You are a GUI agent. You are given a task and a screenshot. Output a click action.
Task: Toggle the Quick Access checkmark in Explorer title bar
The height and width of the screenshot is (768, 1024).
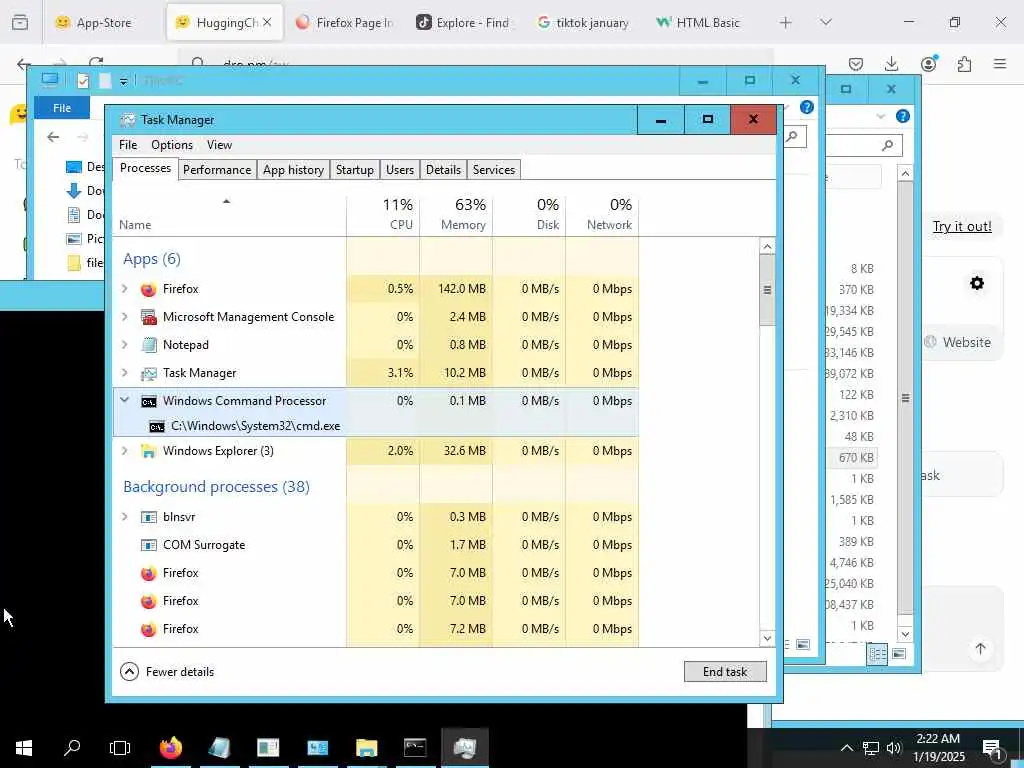tap(82, 80)
